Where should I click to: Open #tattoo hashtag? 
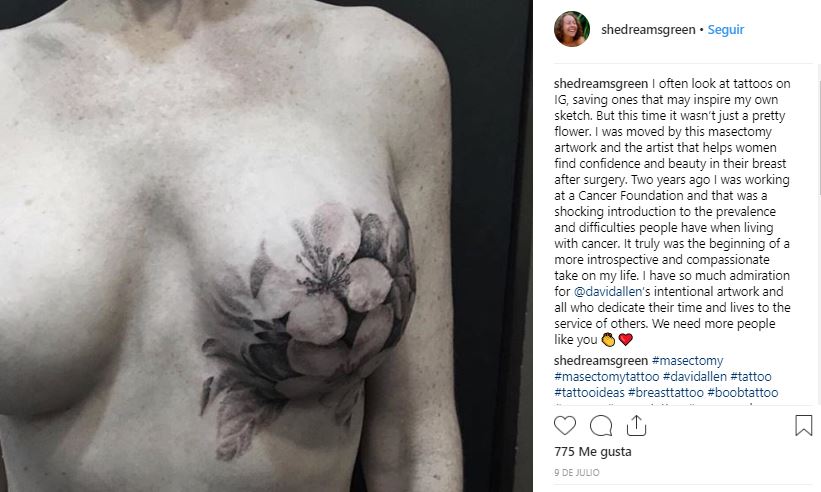(x=751, y=377)
